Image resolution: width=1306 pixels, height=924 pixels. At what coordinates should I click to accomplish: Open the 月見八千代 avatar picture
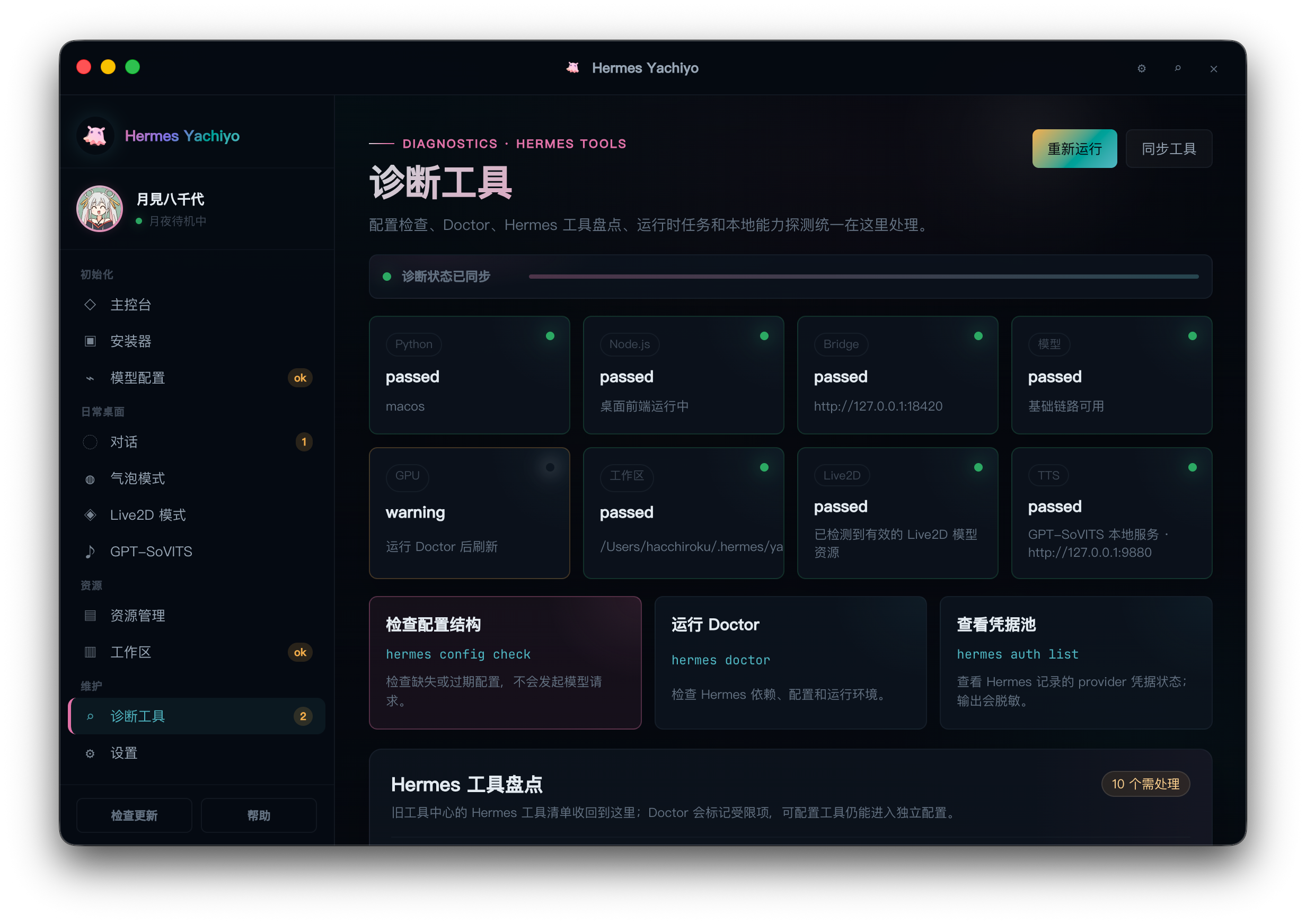100,208
